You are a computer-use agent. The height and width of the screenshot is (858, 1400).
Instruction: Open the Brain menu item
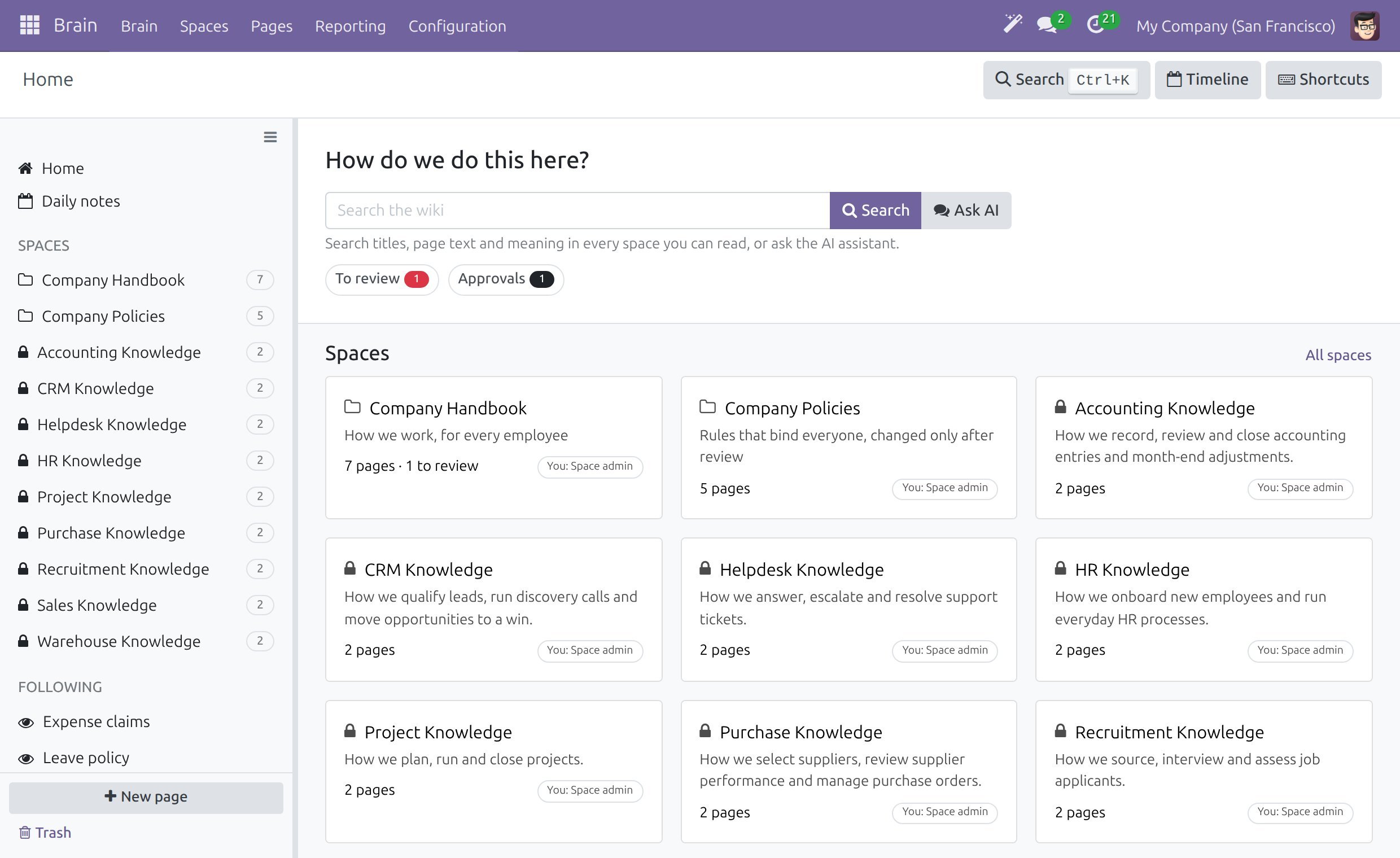pos(139,26)
